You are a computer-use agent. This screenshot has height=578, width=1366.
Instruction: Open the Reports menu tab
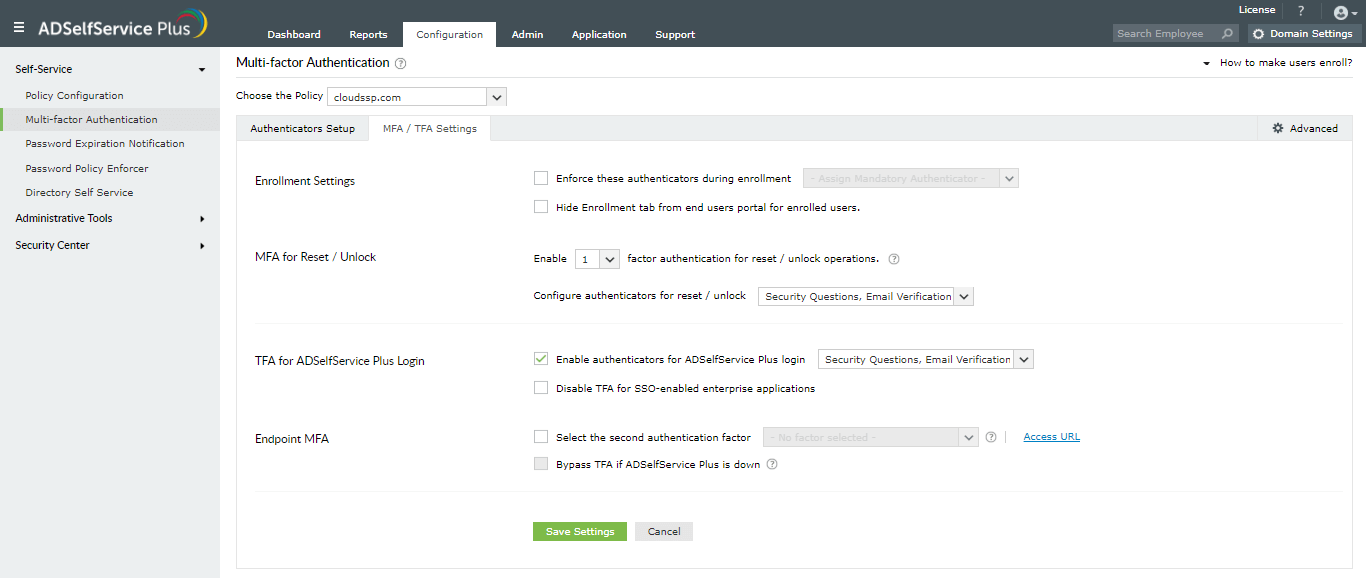(368, 34)
